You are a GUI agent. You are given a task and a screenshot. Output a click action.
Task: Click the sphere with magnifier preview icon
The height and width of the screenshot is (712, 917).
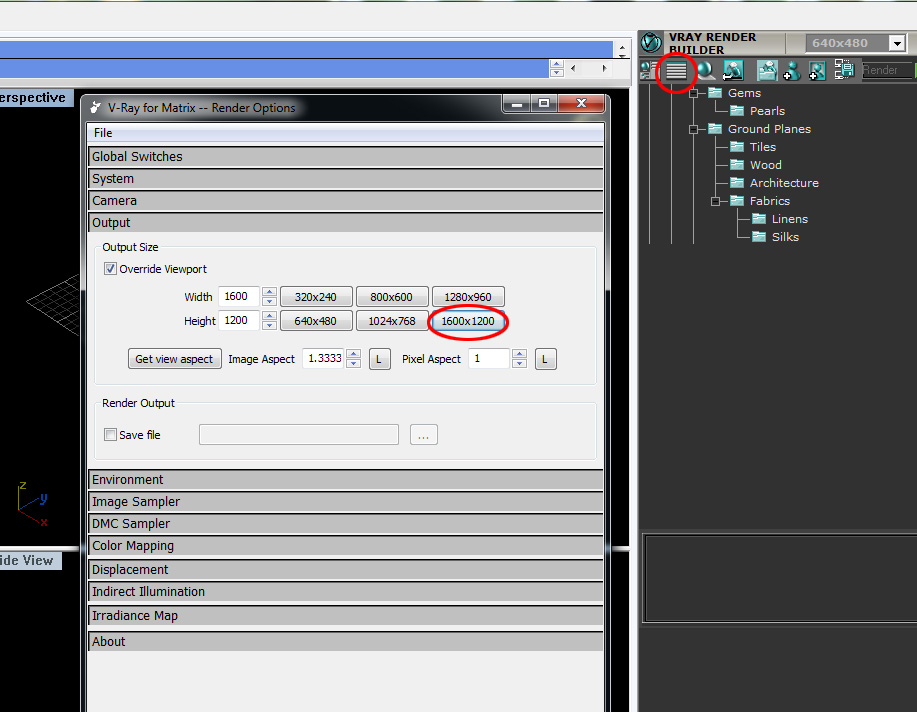click(x=706, y=70)
